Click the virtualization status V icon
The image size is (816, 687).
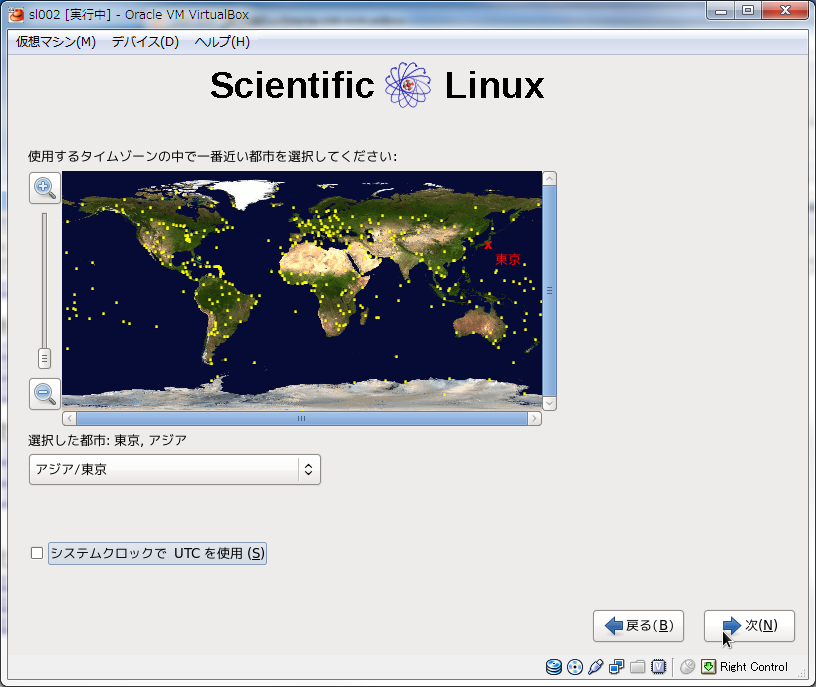tap(658, 667)
